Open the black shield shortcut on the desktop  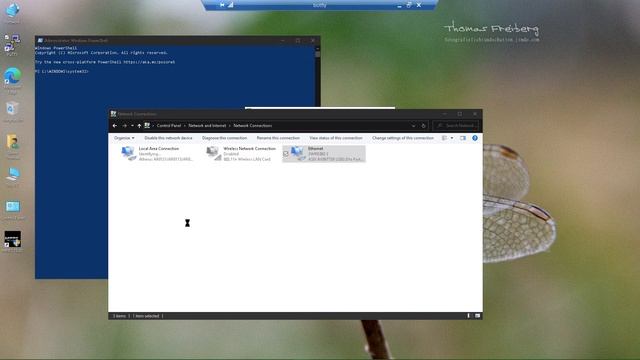pos(13,242)
